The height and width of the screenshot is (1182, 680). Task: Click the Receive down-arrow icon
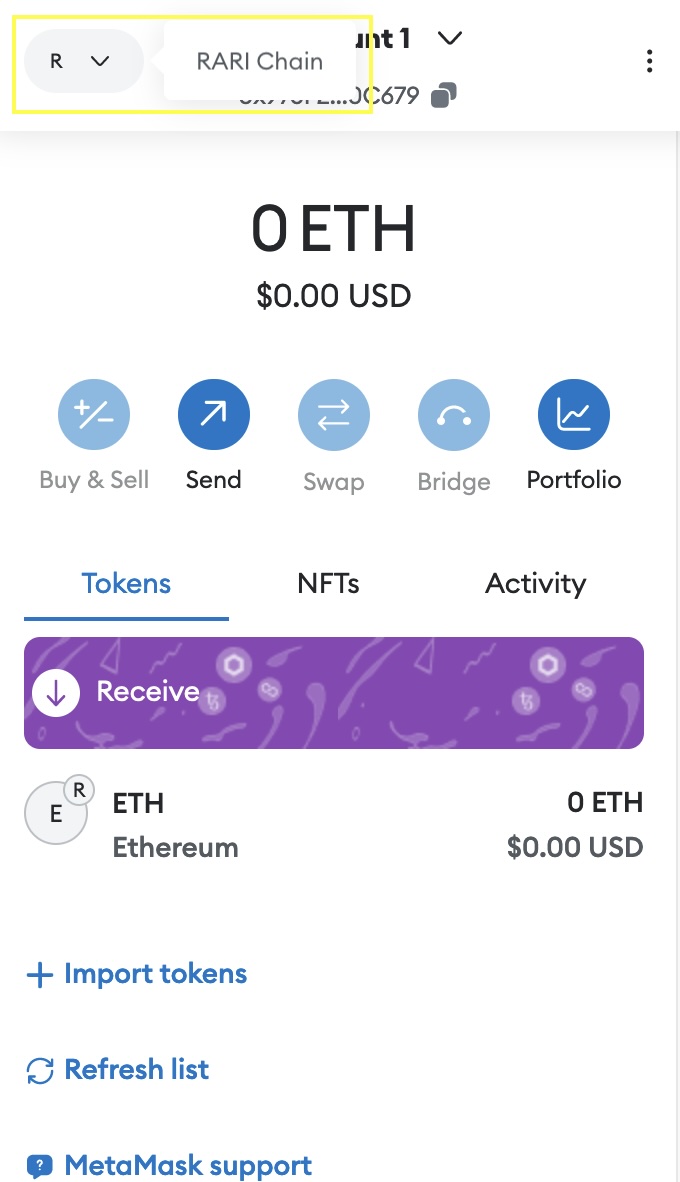coord(56,692)
